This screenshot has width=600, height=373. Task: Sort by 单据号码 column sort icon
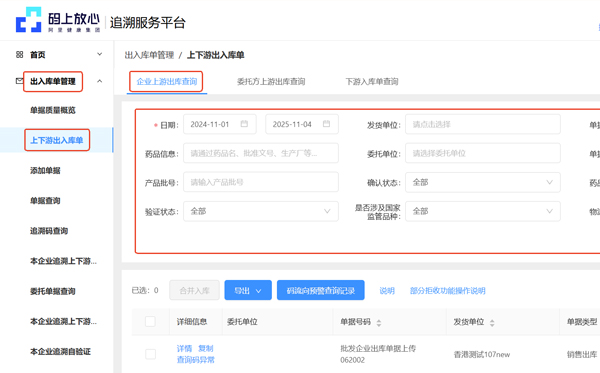(379, 323)
